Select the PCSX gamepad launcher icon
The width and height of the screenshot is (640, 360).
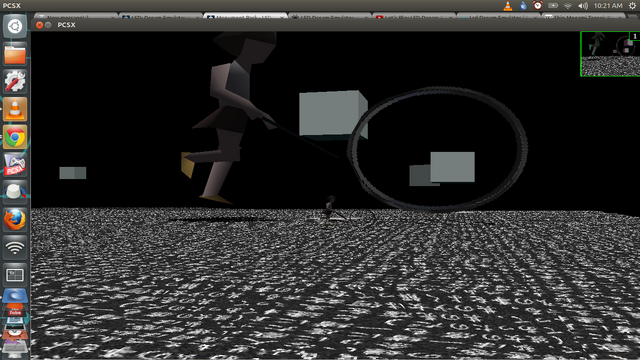coord(15,165)
